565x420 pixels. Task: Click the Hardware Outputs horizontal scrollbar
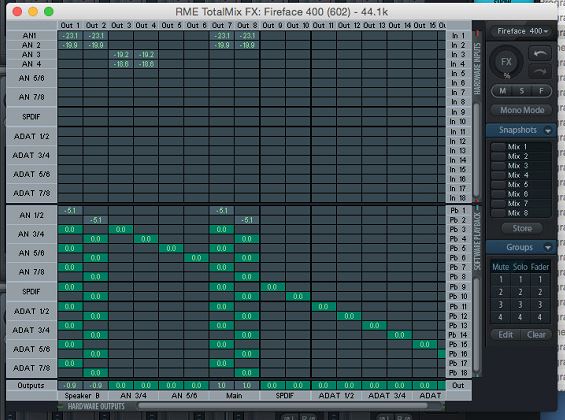[283, 406]
